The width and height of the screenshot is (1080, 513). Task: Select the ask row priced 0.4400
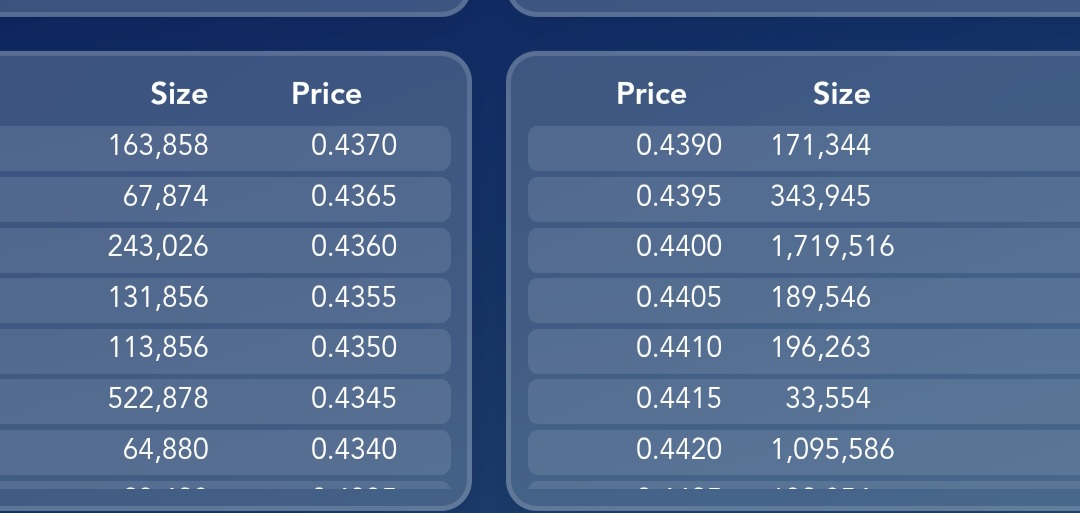(x=804, y=250)
